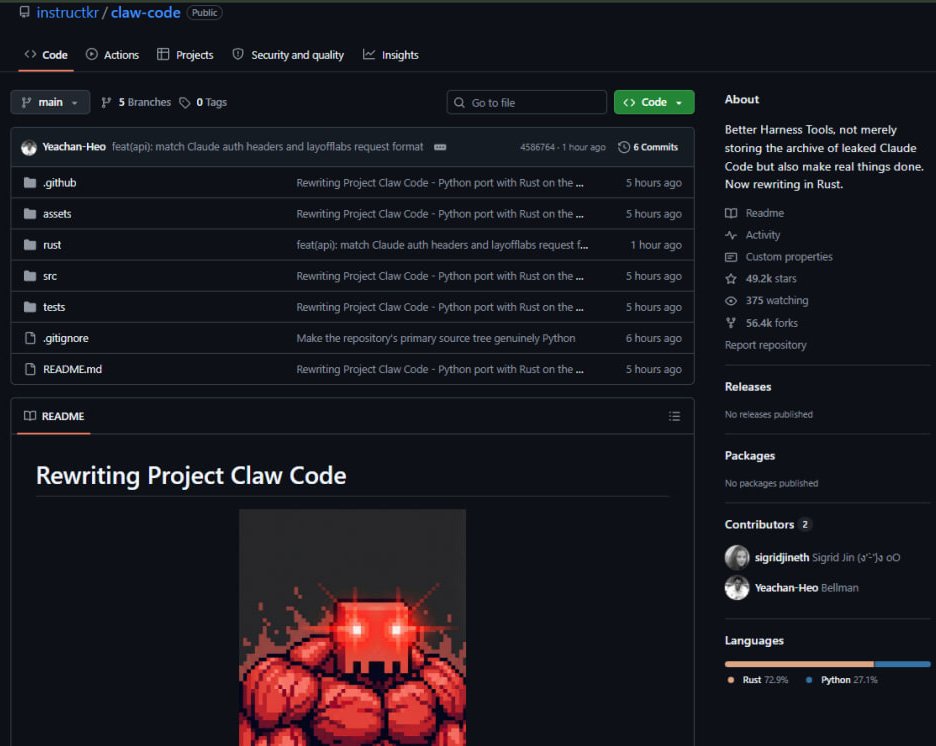This screenshot has width=936, height=746.
Task: Fork the repository using the fork control
Action: point(731,322)
